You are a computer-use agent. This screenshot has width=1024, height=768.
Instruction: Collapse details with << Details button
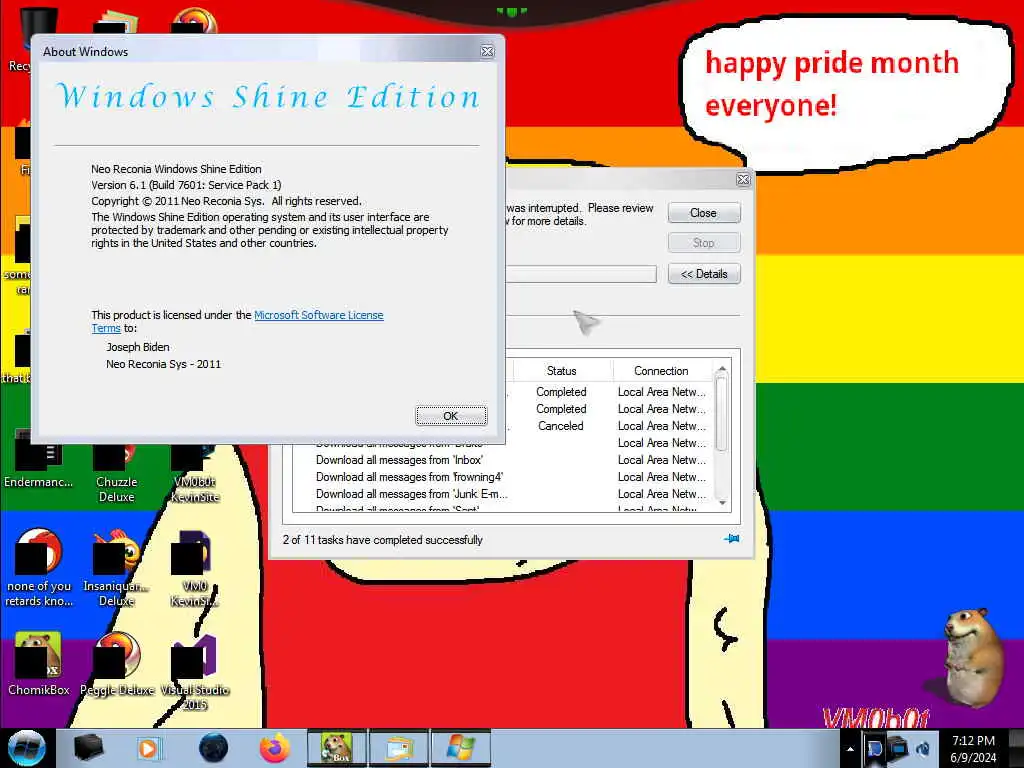703,274
